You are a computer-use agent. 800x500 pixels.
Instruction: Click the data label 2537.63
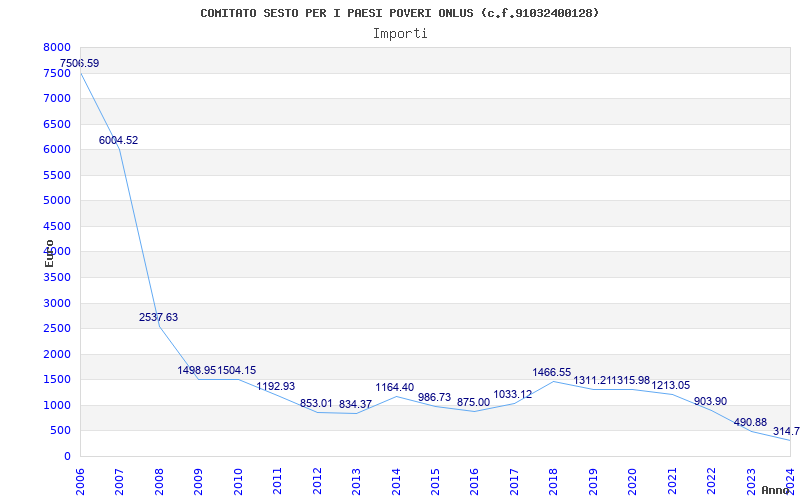pos(158,317)
